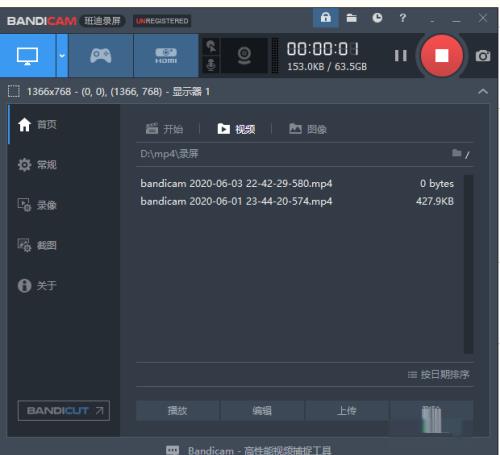Click the 播放 play button
This screenshot has height=455, width=500.
click(x=177, y=411)
